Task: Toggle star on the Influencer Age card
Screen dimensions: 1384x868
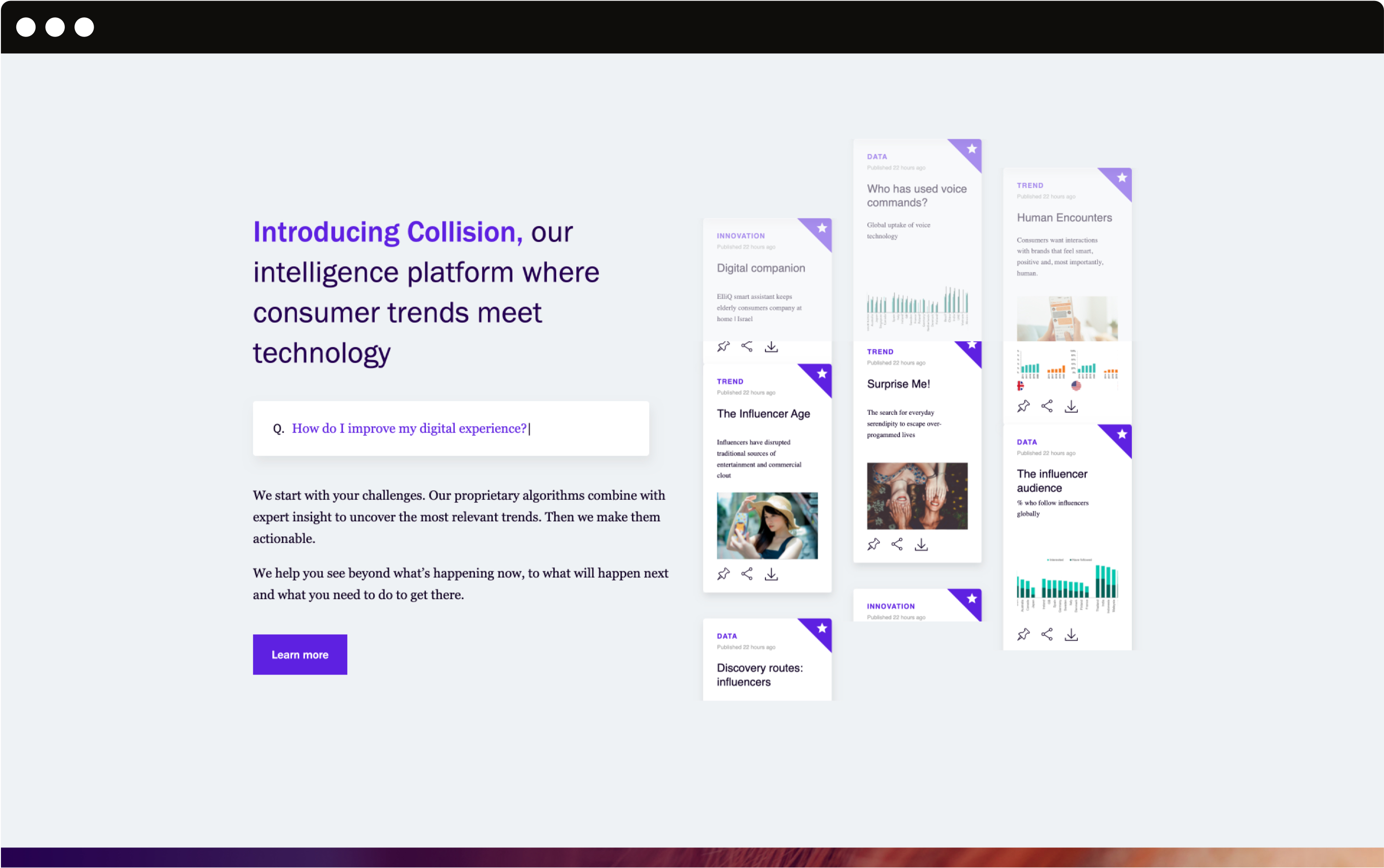Action: point(822,374)
